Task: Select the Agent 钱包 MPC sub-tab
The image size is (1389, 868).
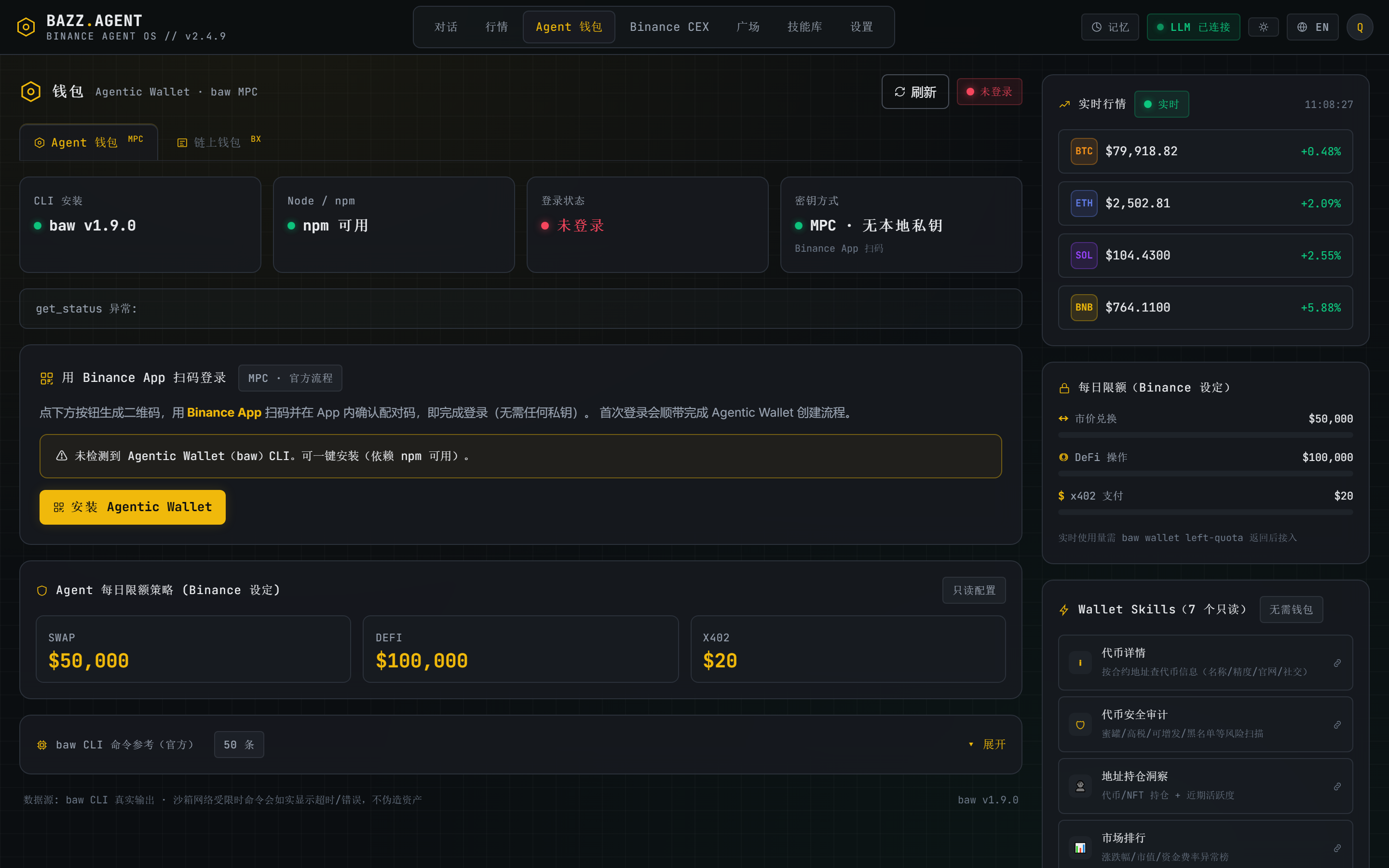Action: point(89,142)
